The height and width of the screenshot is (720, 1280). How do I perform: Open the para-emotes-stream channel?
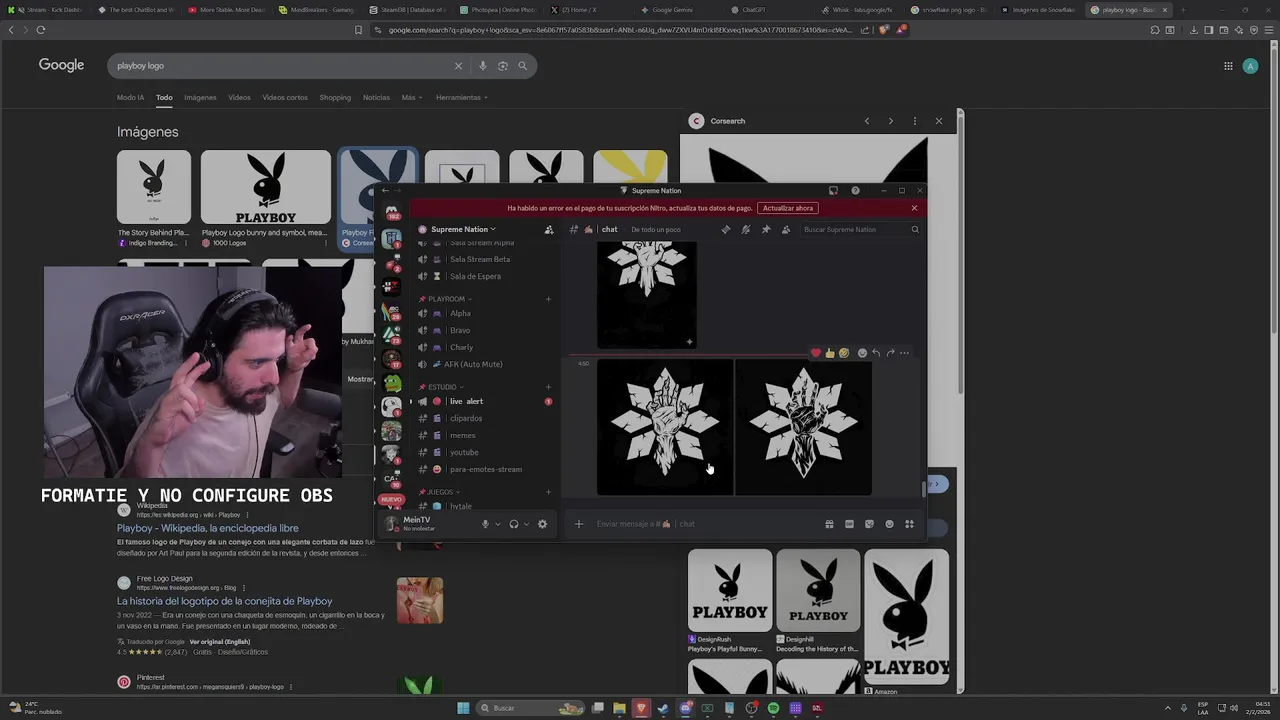[484, 469]
